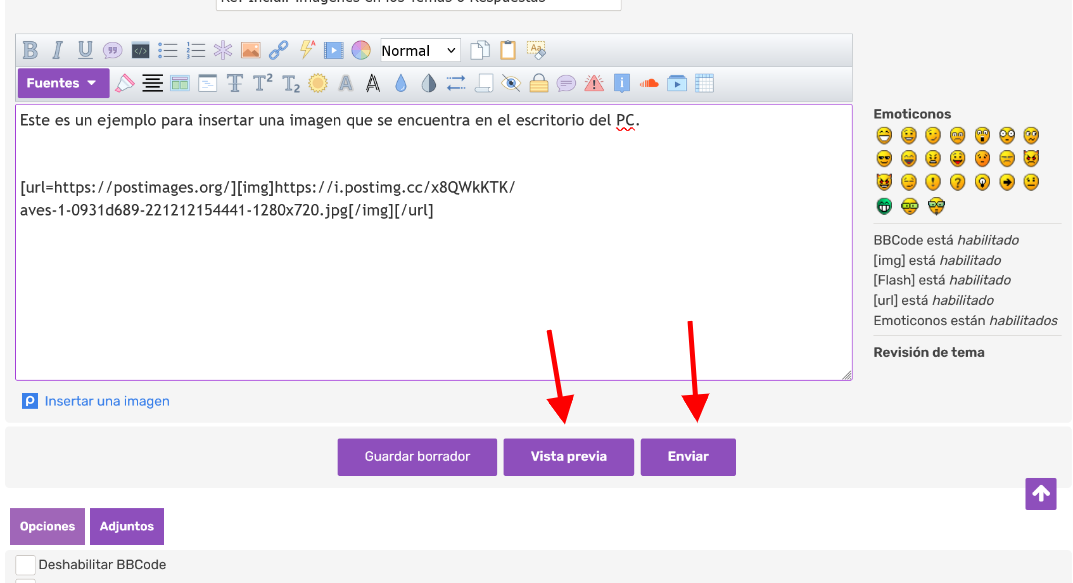Screen dimensions: 1073x583
Task: Check the Deshabilitar BBCode checkbox
Action: pyautogui.click(x=25, y=565)
